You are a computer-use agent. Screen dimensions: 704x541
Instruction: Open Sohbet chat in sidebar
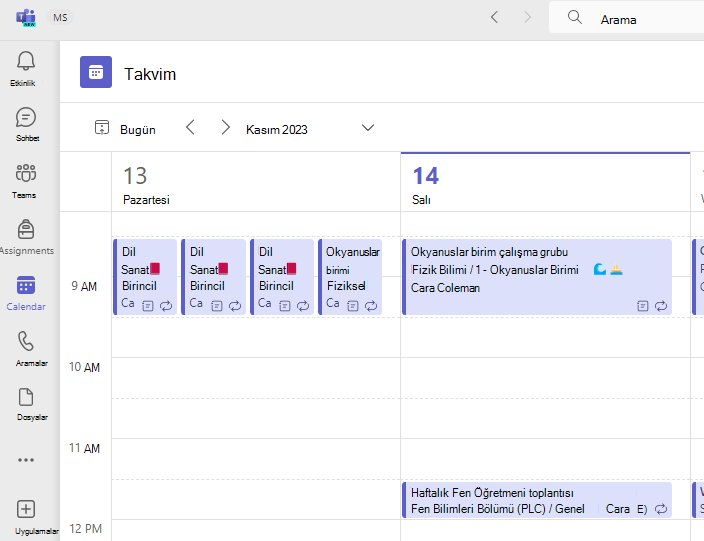click(x=26, y=117)
